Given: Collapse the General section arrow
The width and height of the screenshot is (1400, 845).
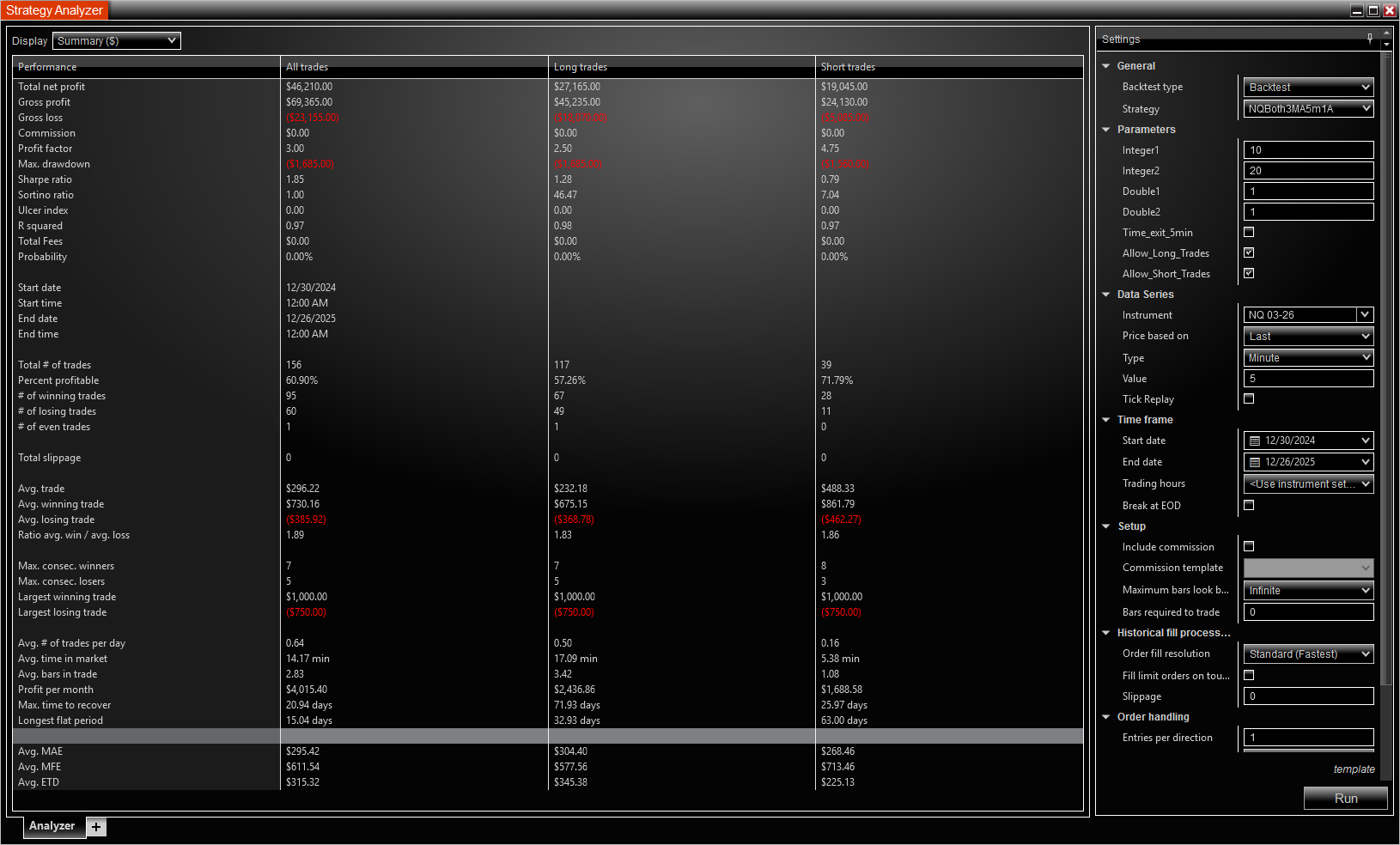Looking at the screenshot, I should 1106,66.
